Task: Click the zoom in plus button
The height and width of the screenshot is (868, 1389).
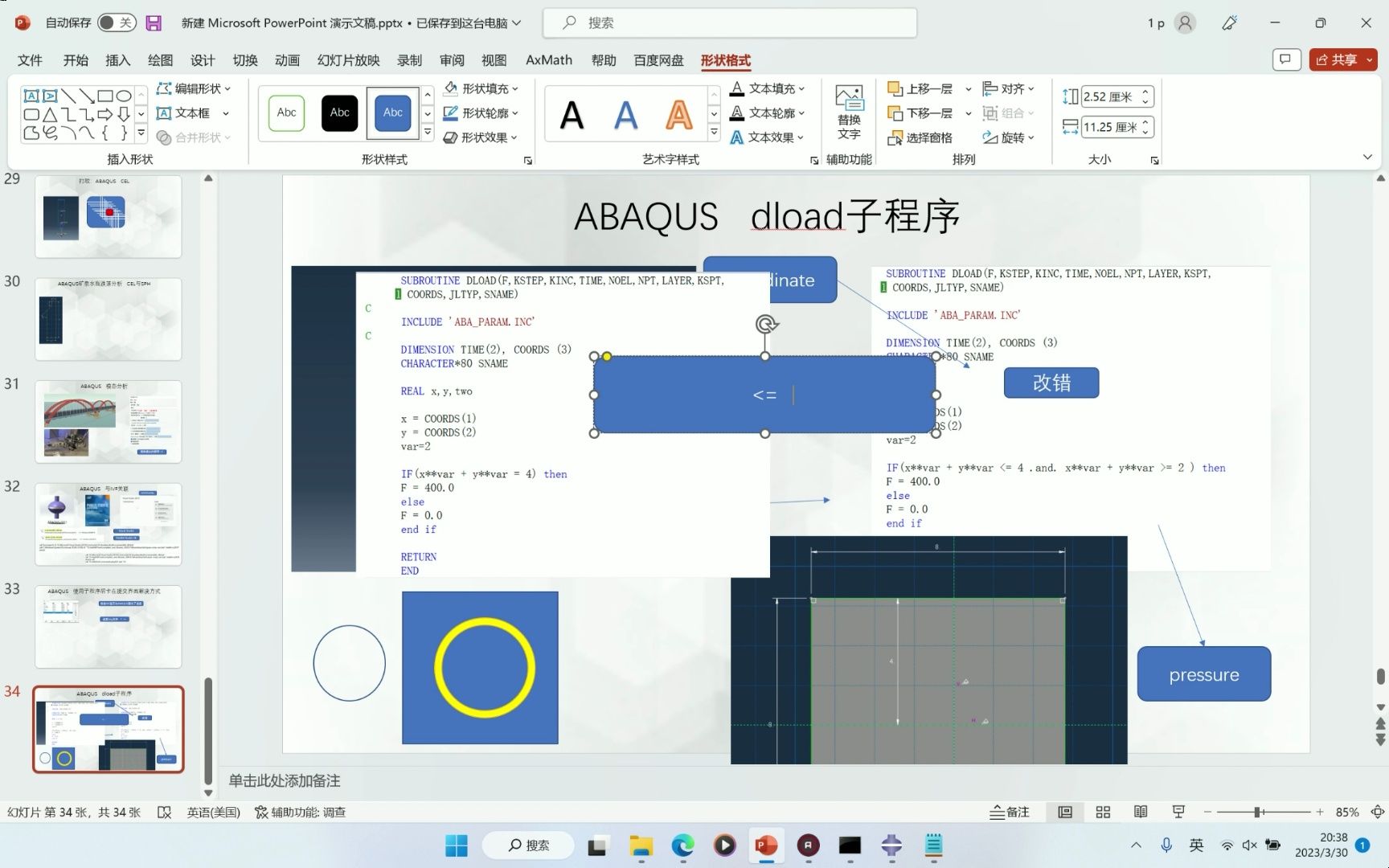Action: pyautogui.click(x=1320, y=813)
